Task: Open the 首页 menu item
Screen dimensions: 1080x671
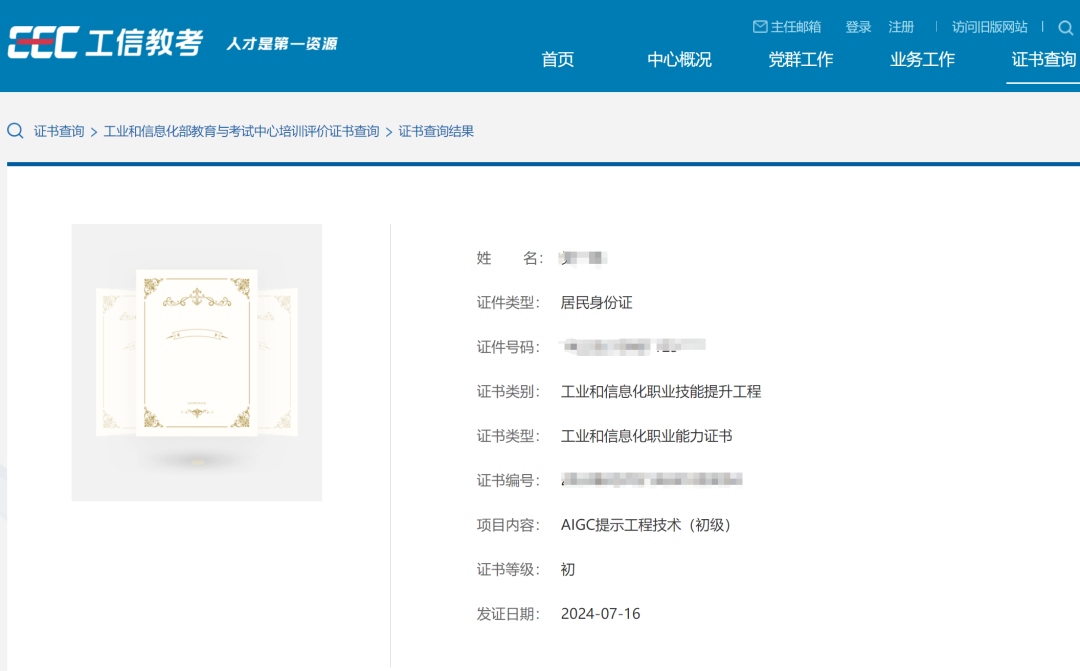Action: click(x=558, y=60)
